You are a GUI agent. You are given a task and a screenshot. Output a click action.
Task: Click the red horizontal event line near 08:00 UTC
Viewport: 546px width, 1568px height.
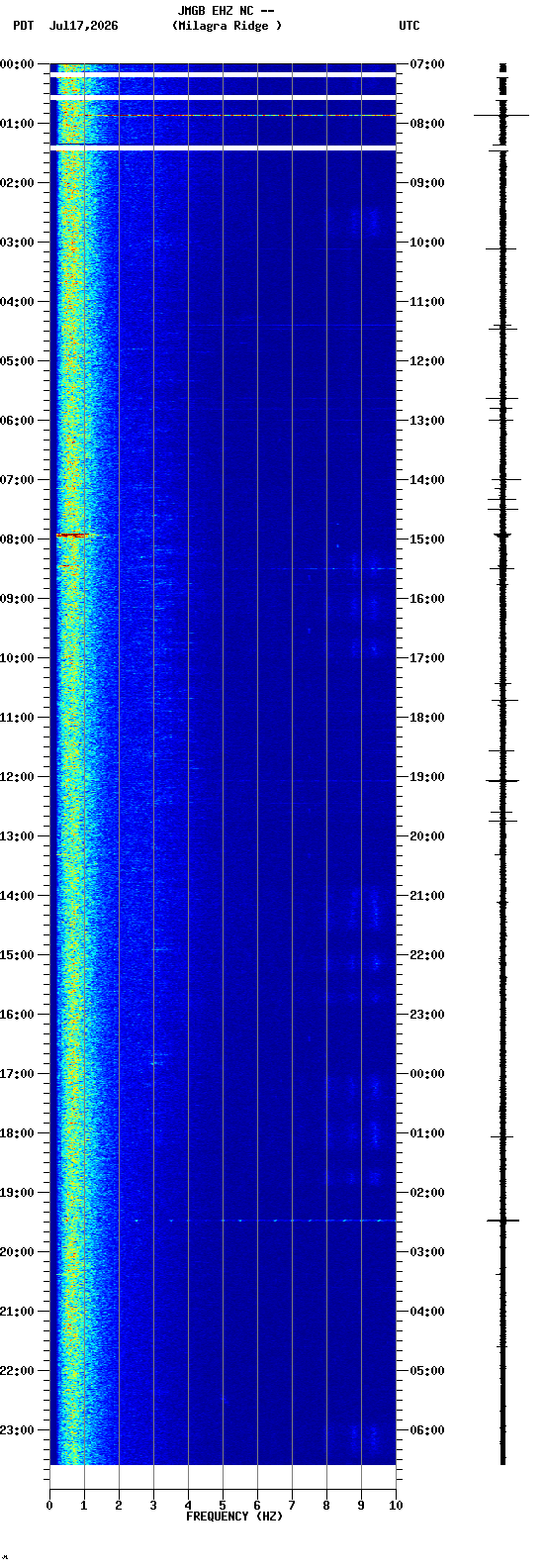click(240, 116)
